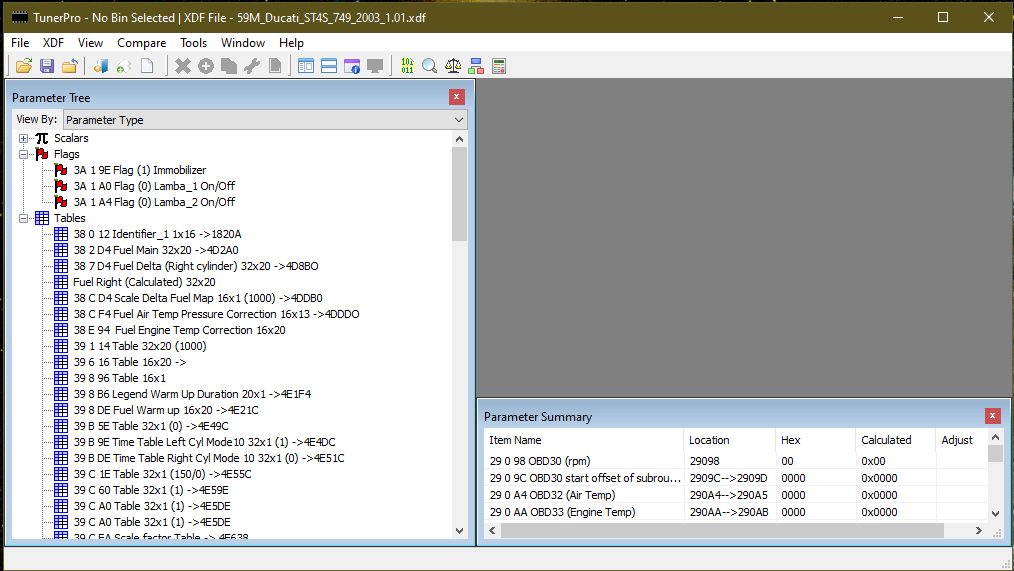This screenshot has width=1014, height=571.
Task: Open the Window menu
Action: click(243, 43)
